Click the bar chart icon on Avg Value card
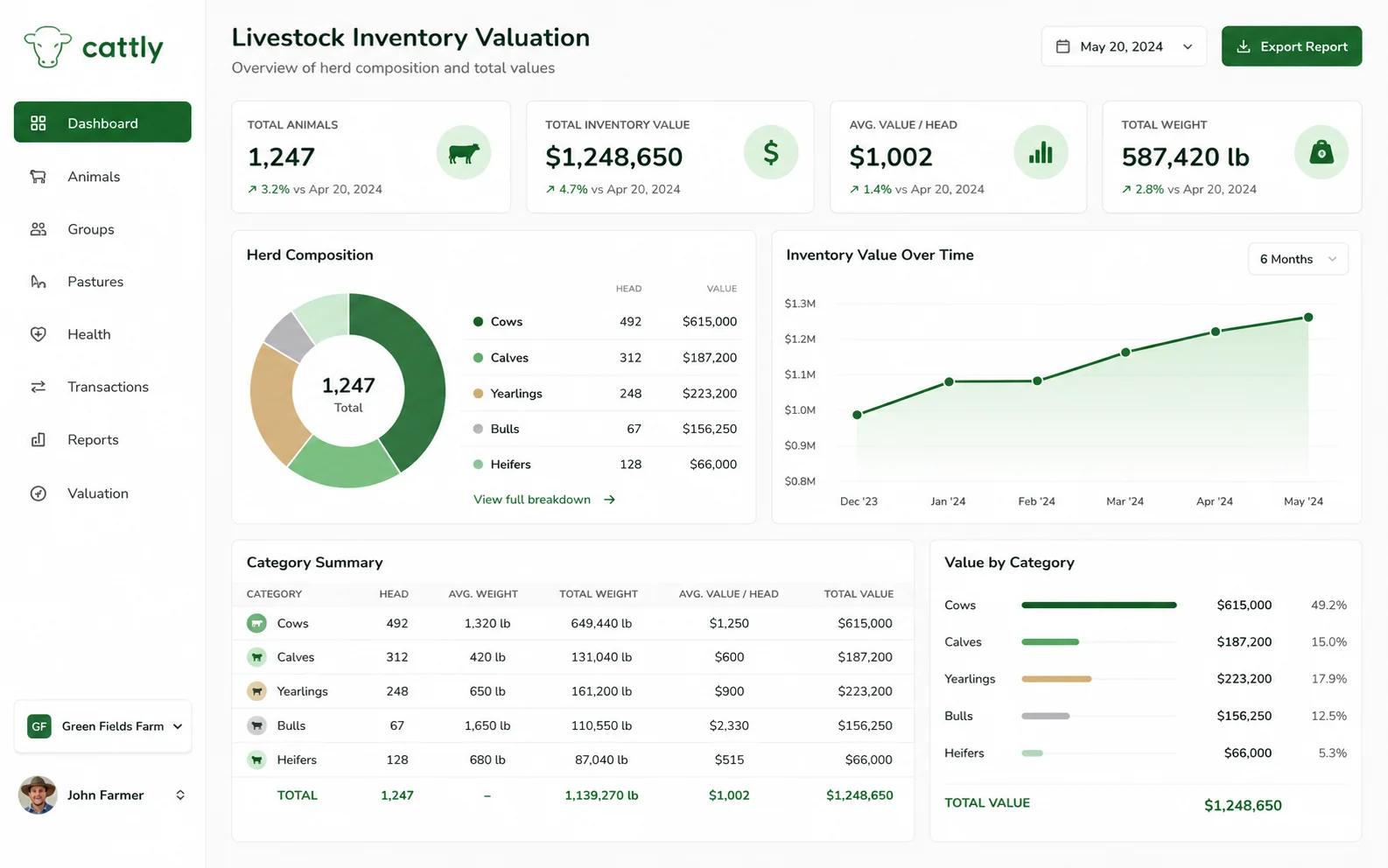The image size is (1388, 868). point(1041,153)
